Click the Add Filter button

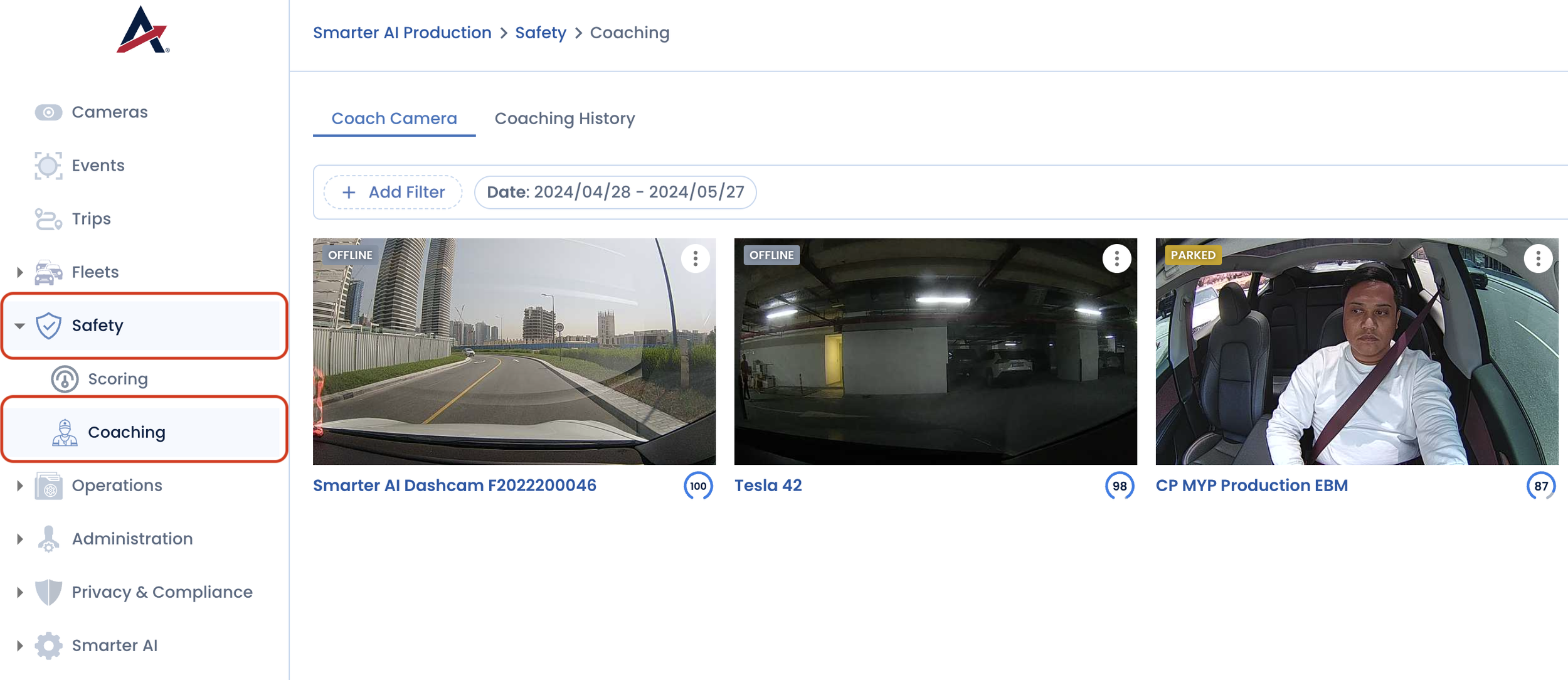pos(393,192)
